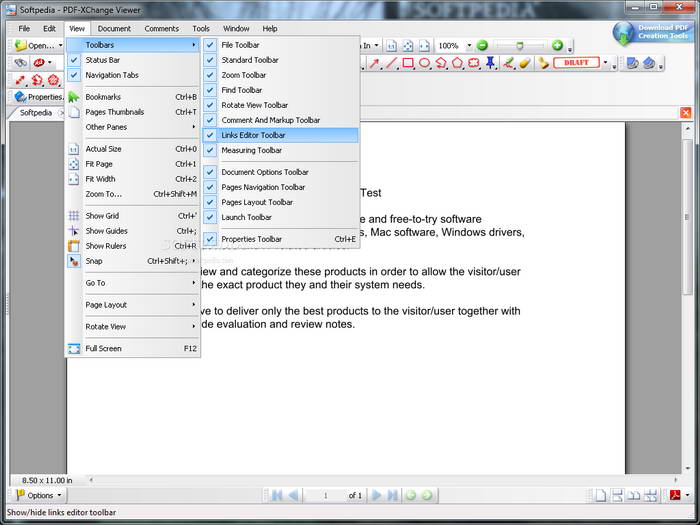Select the Eraser tool

click(525, 63)
